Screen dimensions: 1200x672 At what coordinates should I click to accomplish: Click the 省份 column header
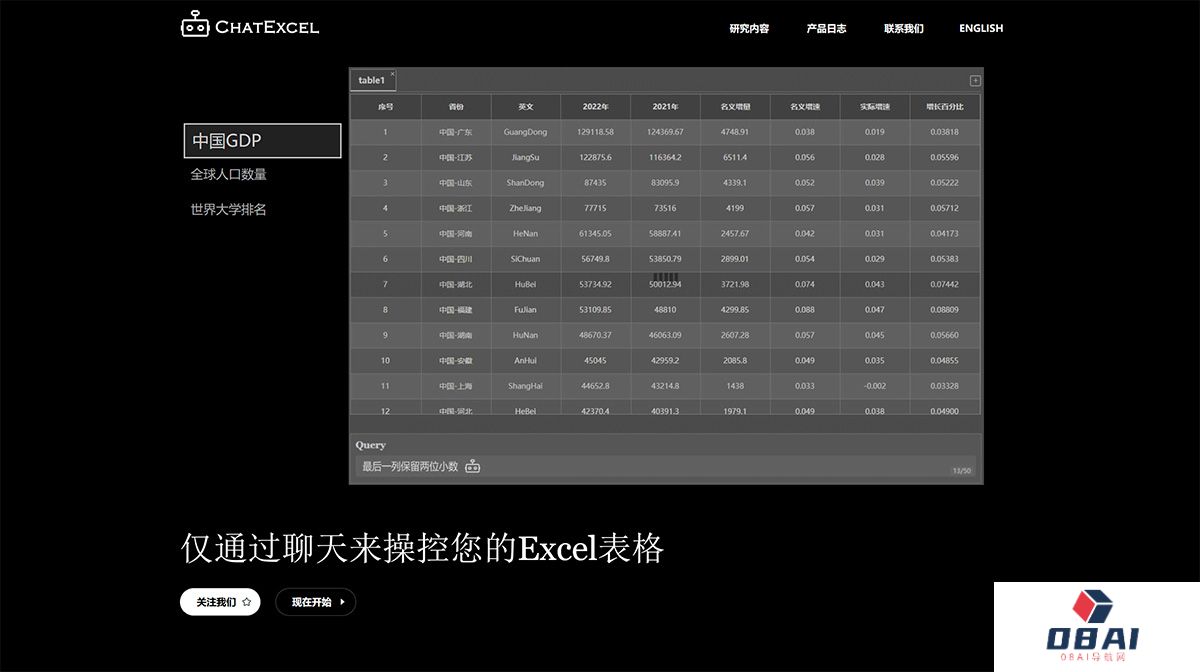click(456, 106)
